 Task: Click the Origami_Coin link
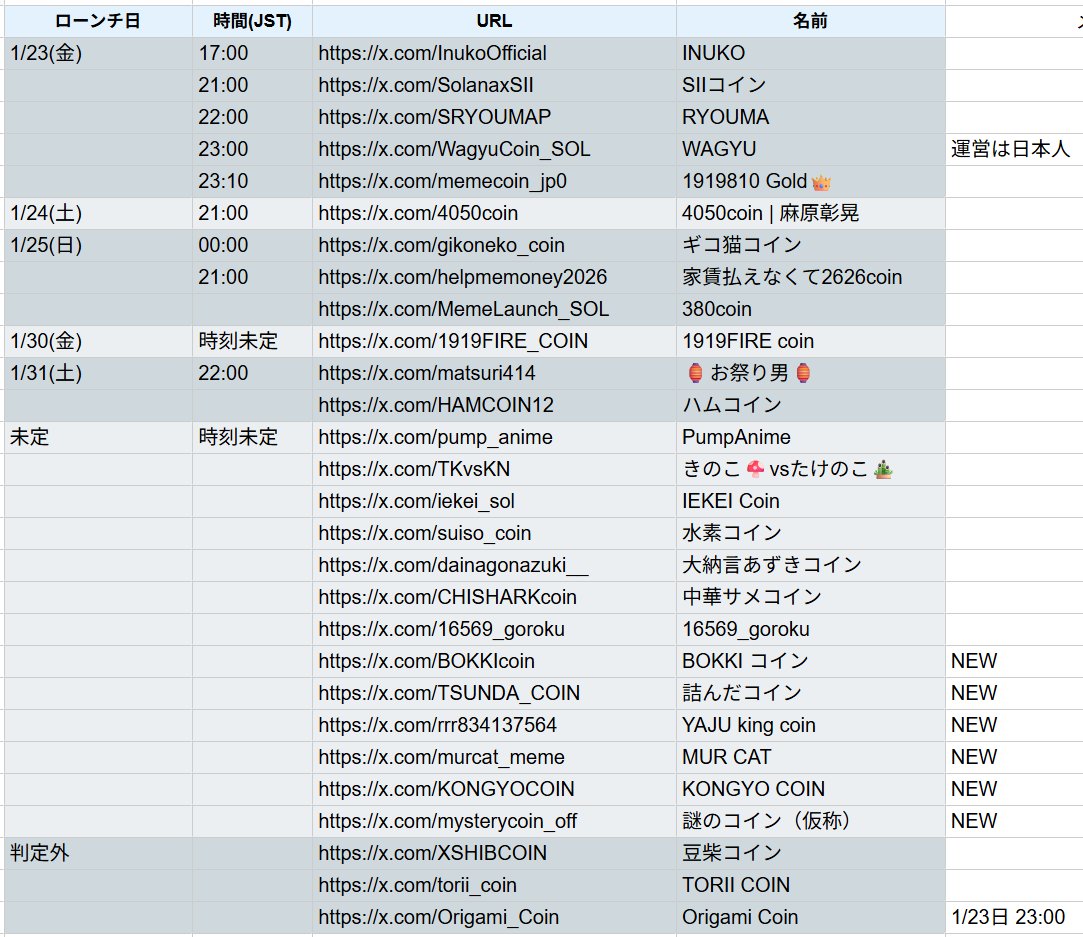[x=439, y=917]
